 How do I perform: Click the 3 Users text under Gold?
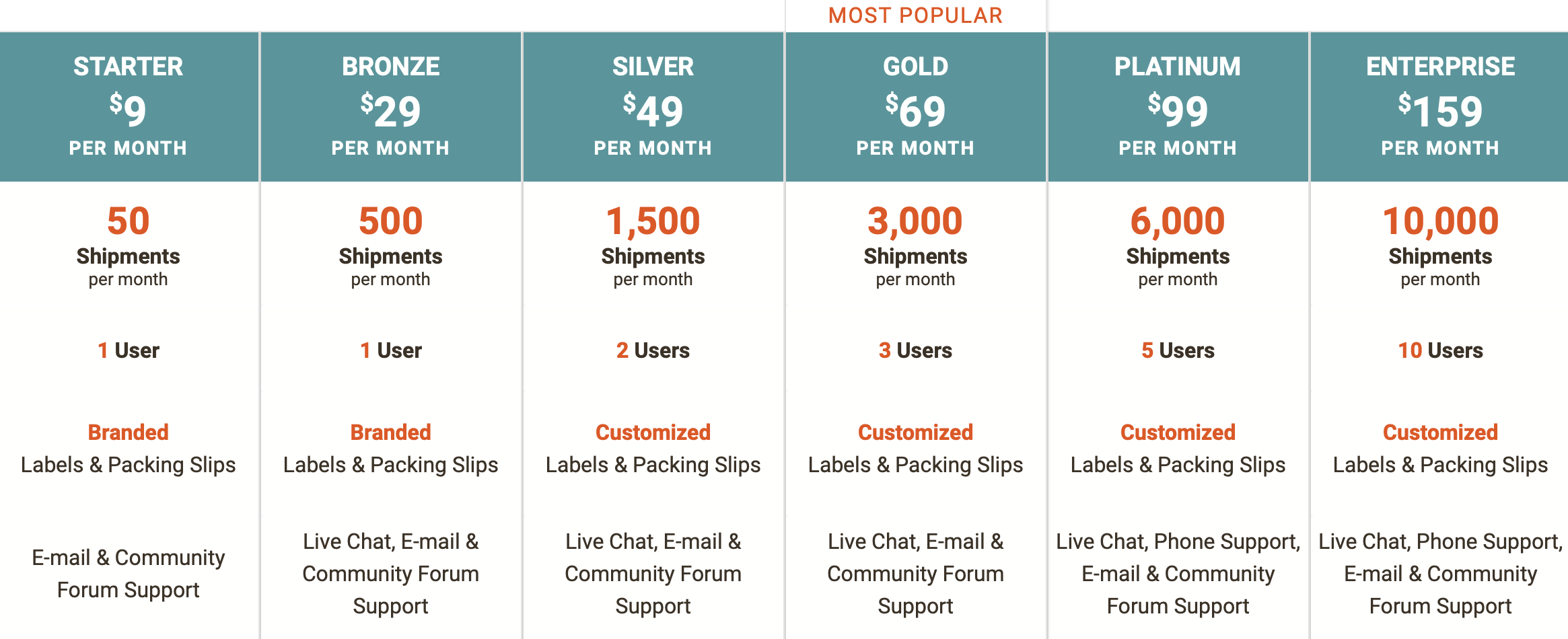tap(915, 350)
